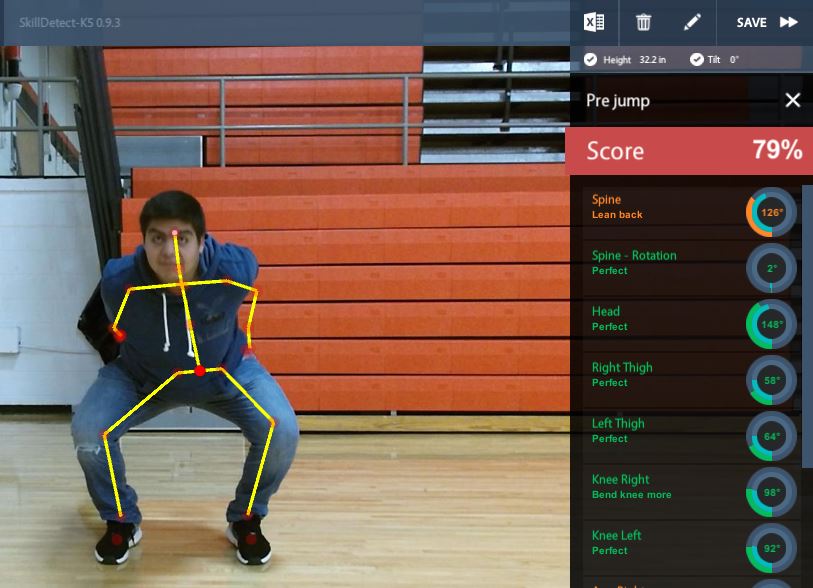Click the 64° Left Thigh gauge
This screenshot has height=588, width=813.
click(771, 436)
